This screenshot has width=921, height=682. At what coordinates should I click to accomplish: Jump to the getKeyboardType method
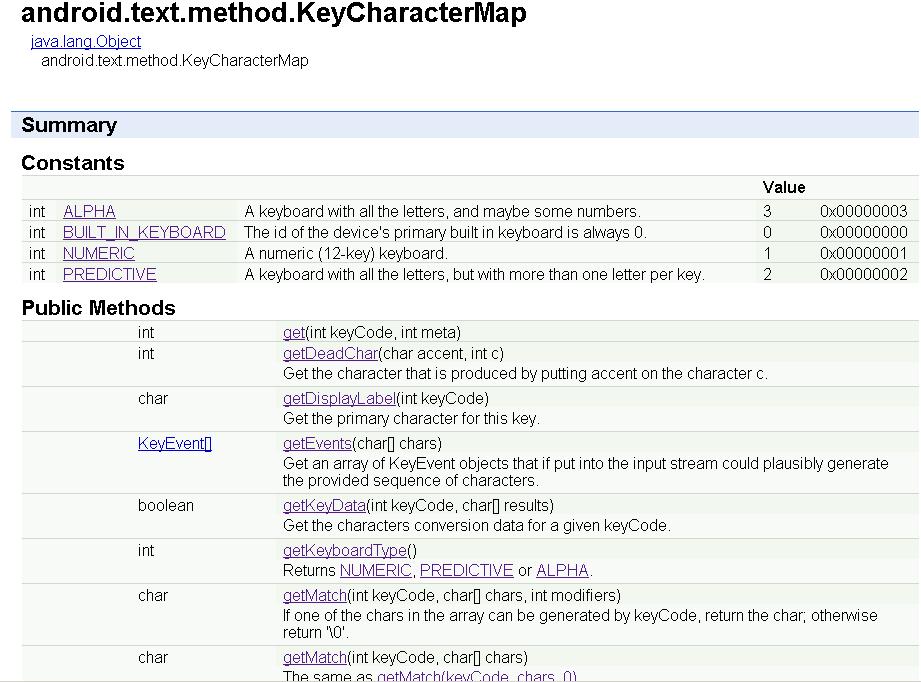[x=345, y=550]
